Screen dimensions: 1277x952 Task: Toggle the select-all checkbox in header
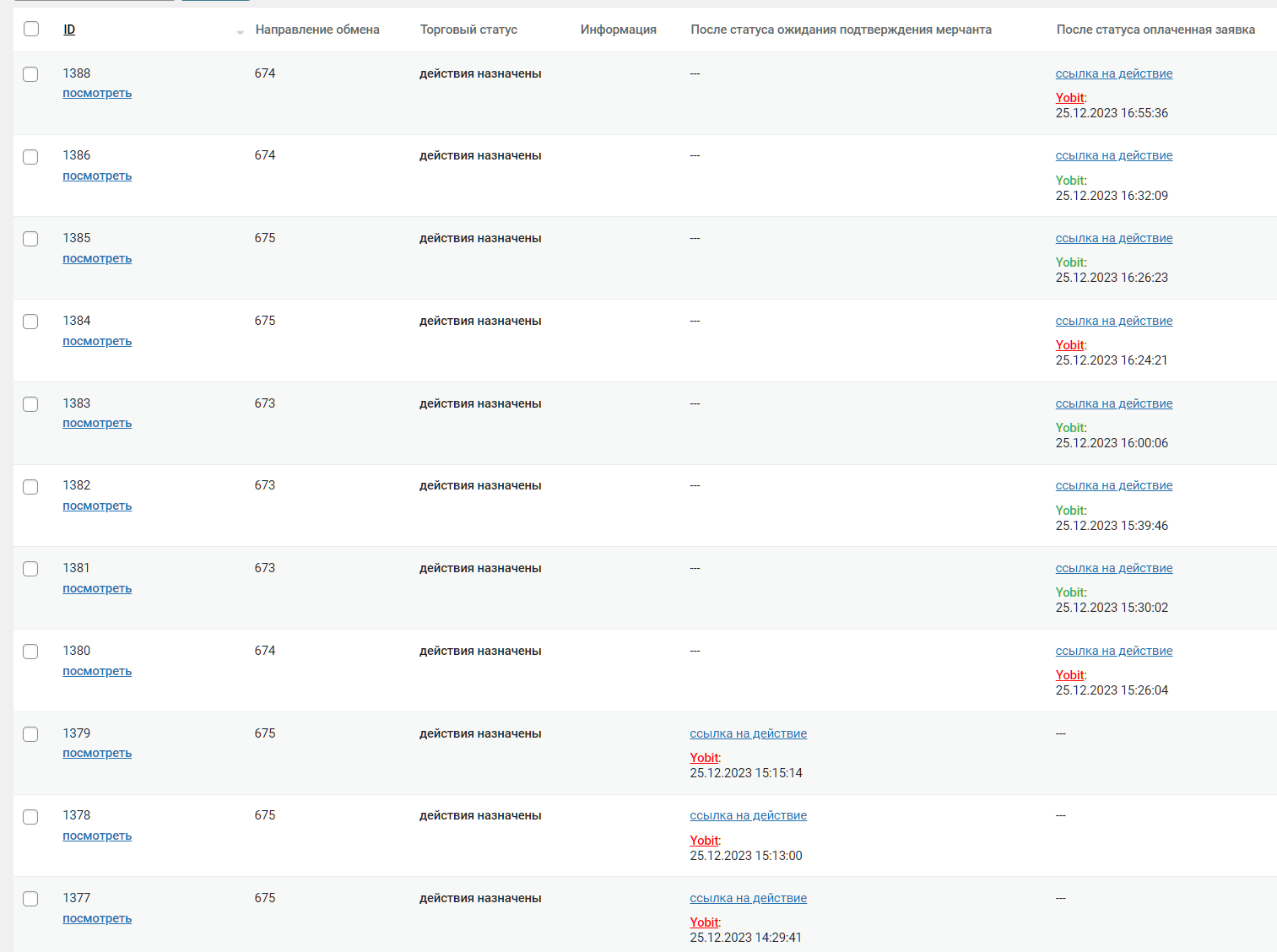[x=31, y=30]
